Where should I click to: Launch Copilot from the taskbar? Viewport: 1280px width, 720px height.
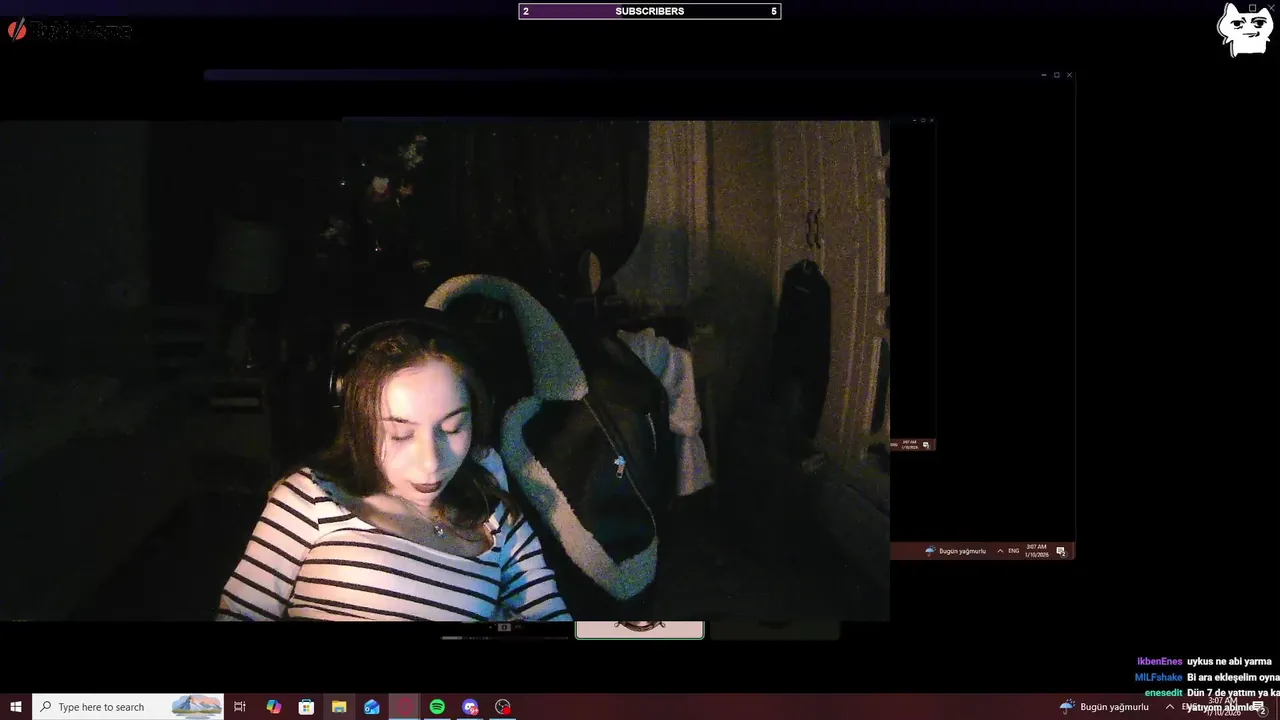(x=273, y=707)
